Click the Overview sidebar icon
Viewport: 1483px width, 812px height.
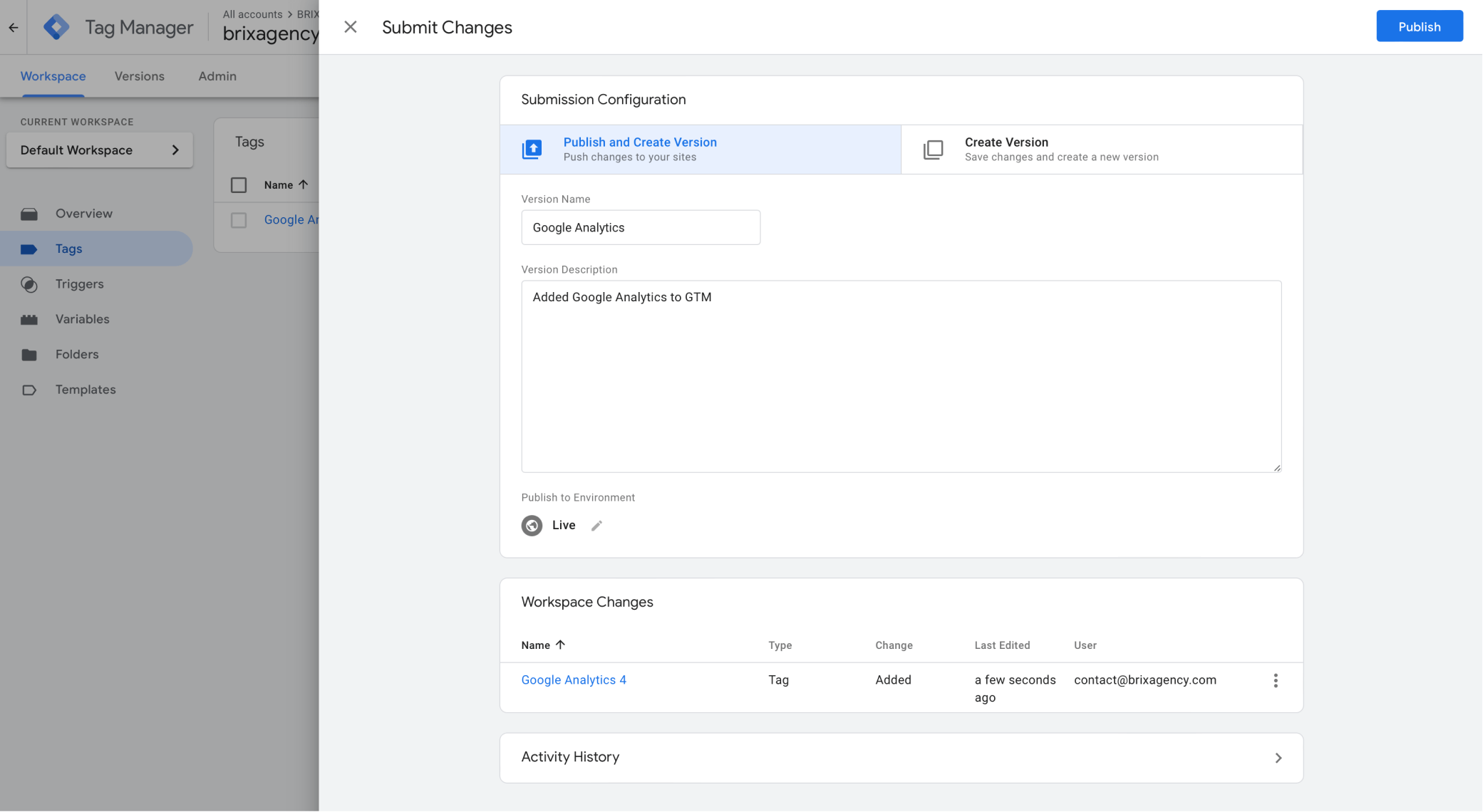coord(29,213)
